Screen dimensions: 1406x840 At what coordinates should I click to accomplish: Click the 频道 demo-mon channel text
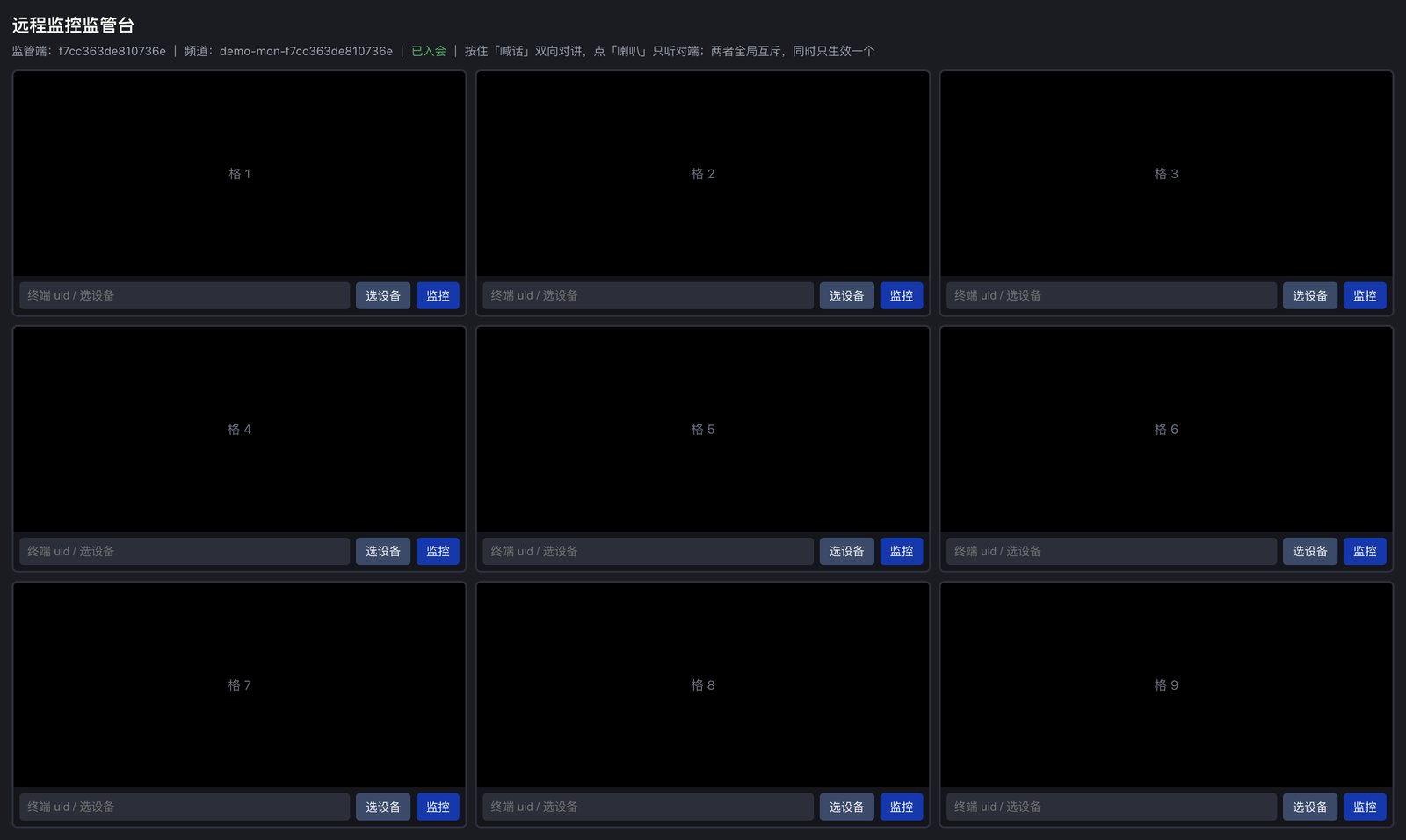[x=288, y=51]
